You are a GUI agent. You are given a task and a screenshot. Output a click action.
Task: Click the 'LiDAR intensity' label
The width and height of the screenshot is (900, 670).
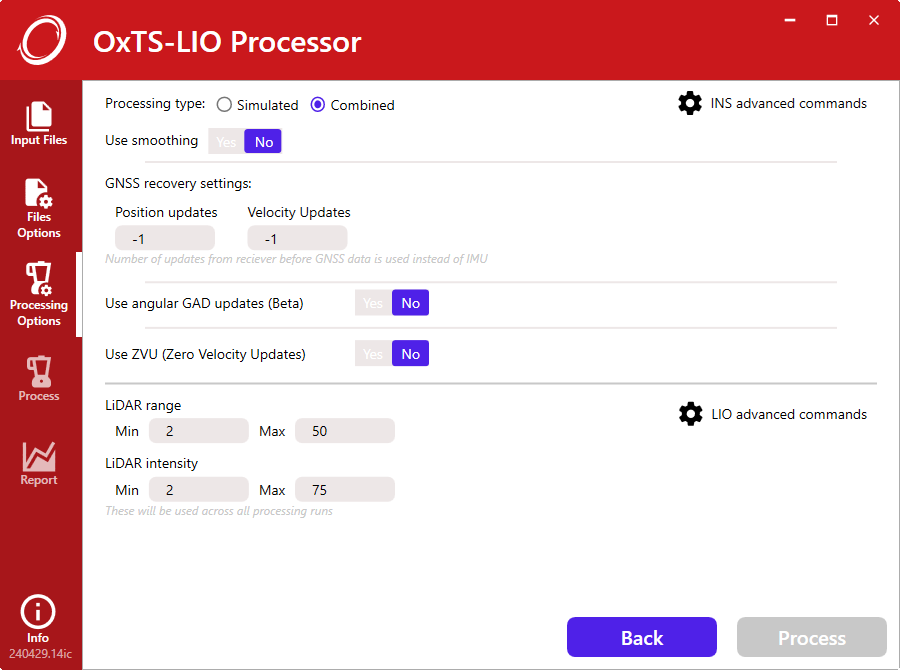pyautogui.click(x=152, y=463)
